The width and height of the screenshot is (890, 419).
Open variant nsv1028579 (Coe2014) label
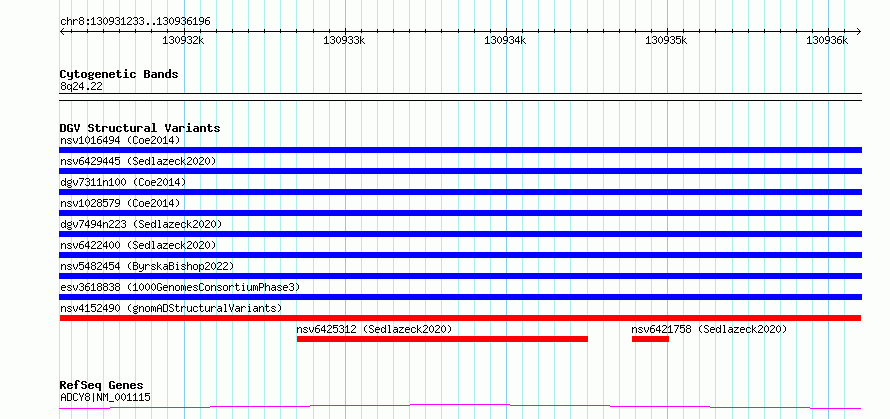120,203
